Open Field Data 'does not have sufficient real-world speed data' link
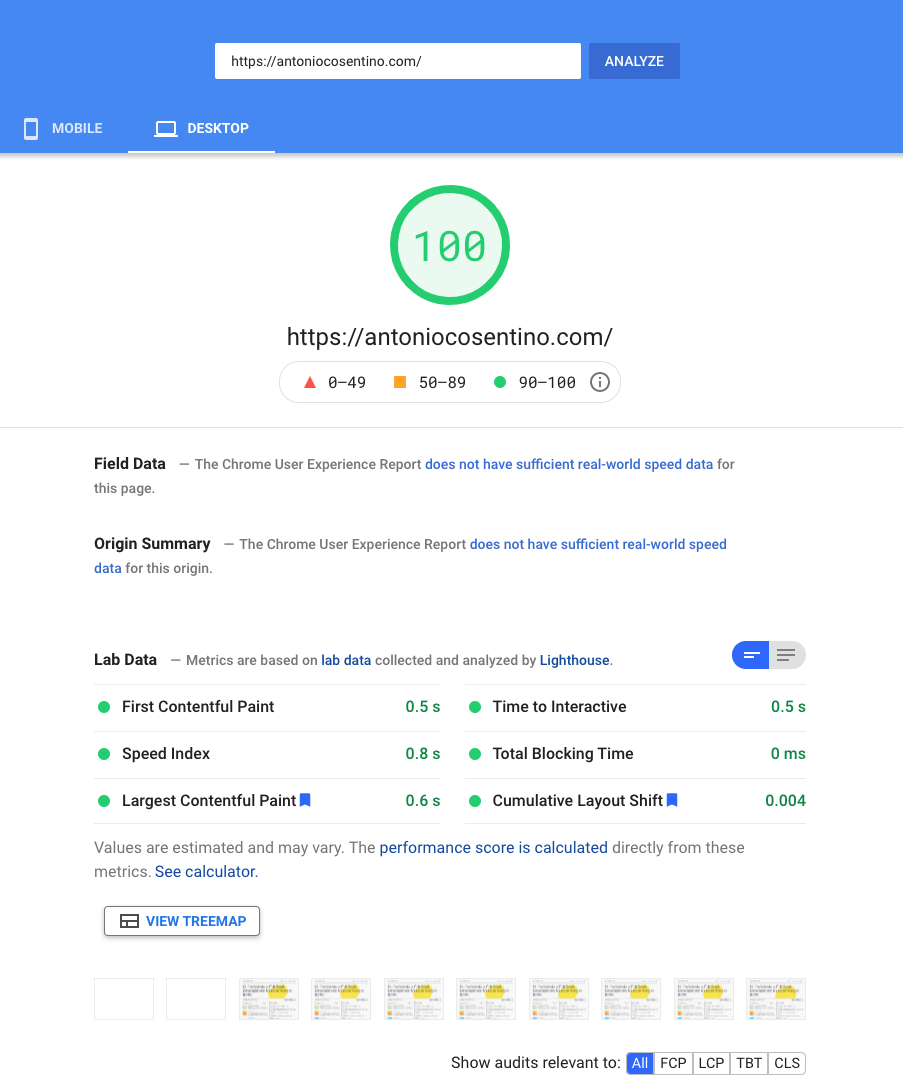Image resolution: width=903 pixels, height=1088 pixels. click(569, 464)
